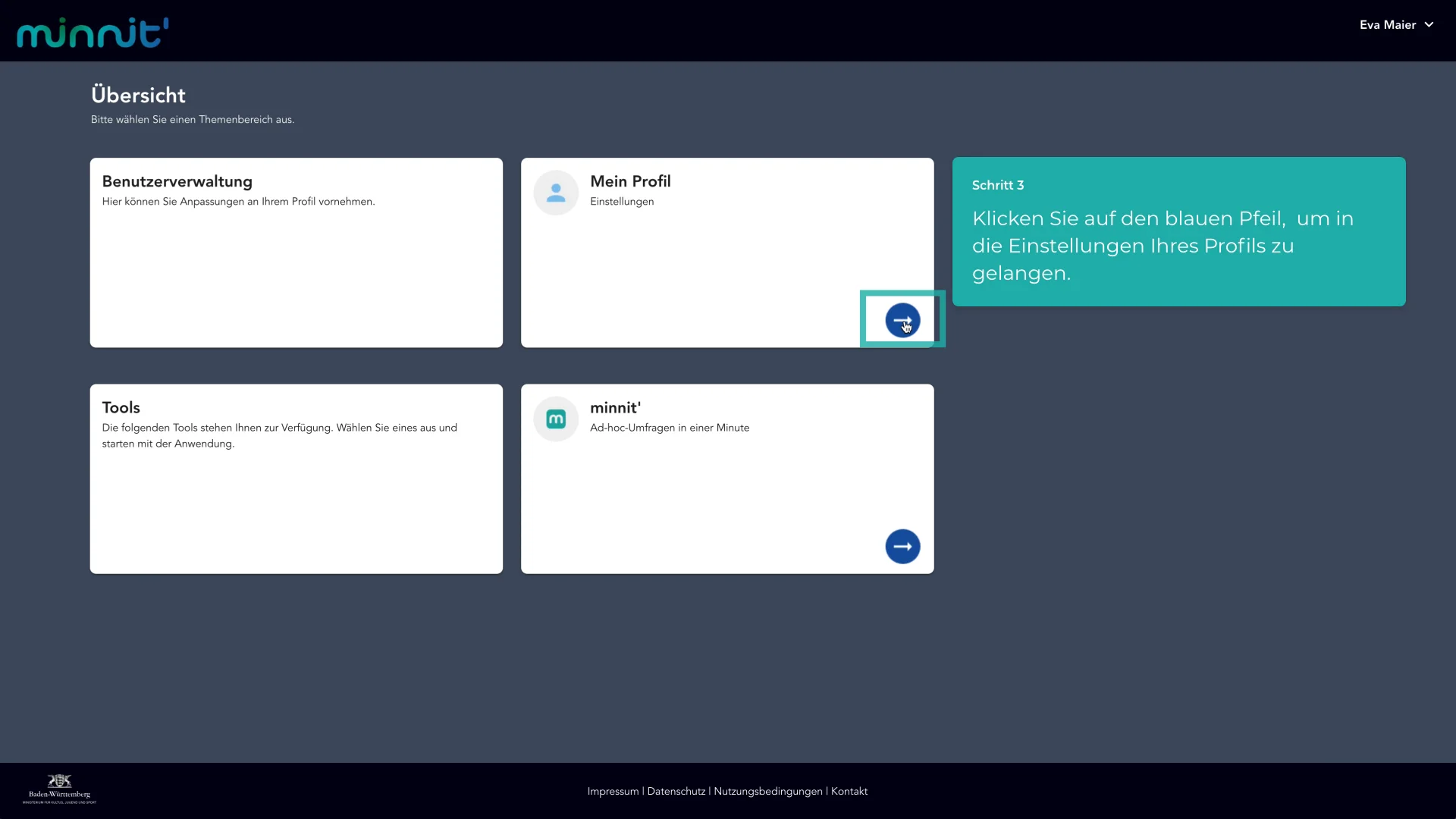Open the Impressum link in footer
The height and width of the screenshot is (819, 1456).
[x=613, y=791]
